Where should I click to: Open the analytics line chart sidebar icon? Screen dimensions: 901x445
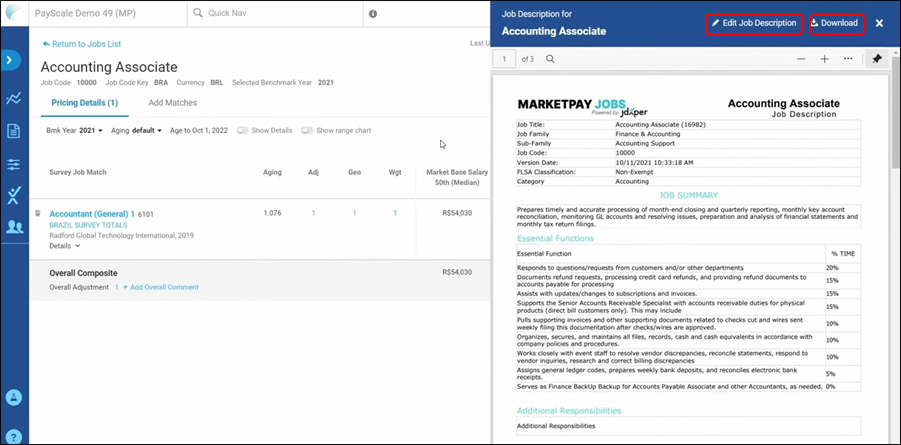13,98
